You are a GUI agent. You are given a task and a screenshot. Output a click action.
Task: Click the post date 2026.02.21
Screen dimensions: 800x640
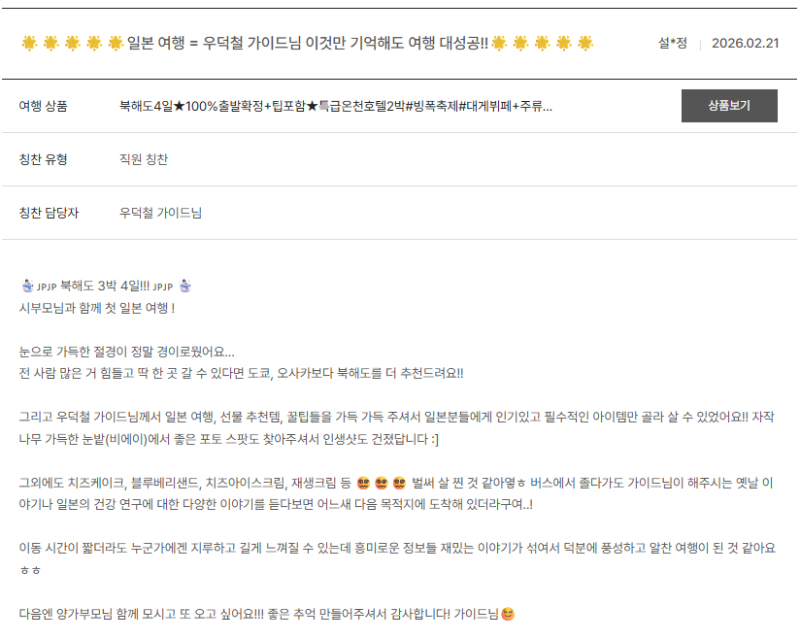pos(744,43)
